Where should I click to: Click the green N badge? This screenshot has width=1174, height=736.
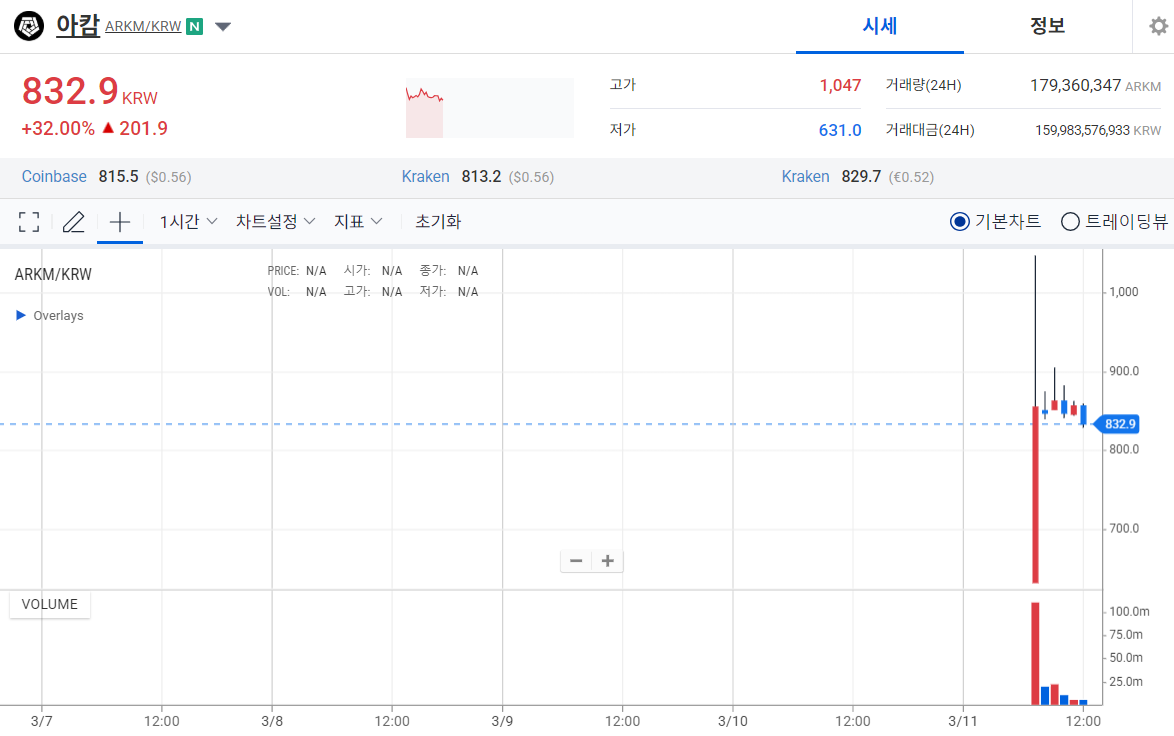point(195,26)
